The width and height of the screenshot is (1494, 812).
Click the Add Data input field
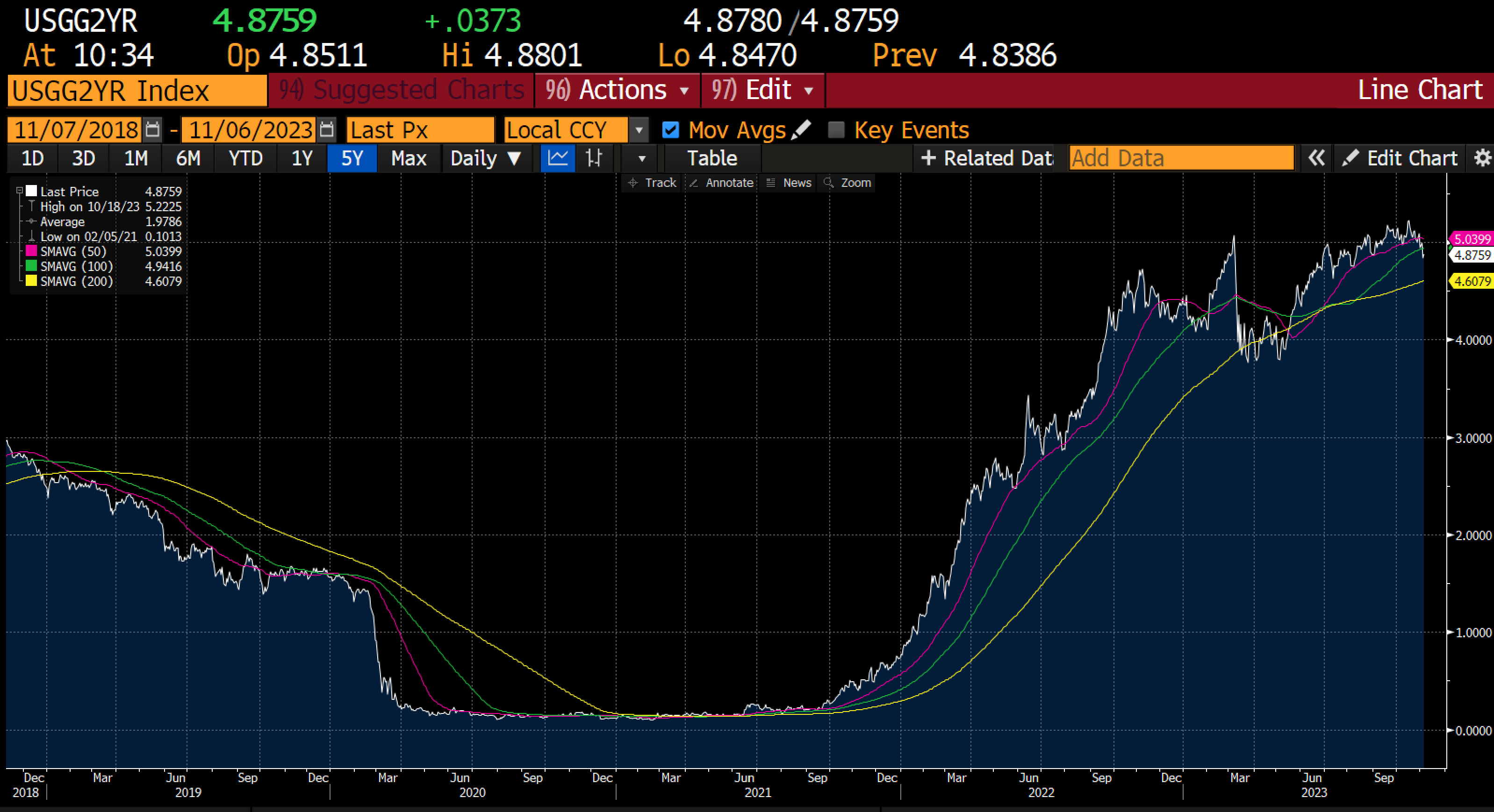(1181, 158)
